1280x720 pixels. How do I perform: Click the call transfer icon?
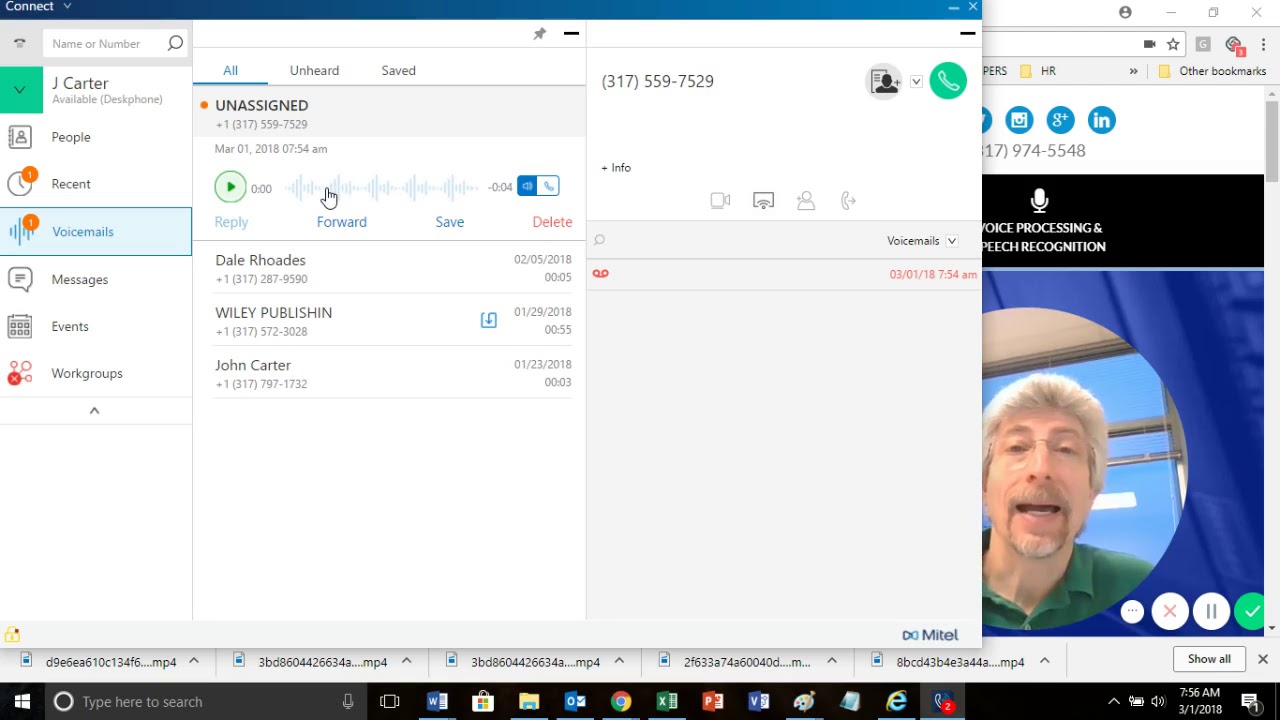point(848,201)
